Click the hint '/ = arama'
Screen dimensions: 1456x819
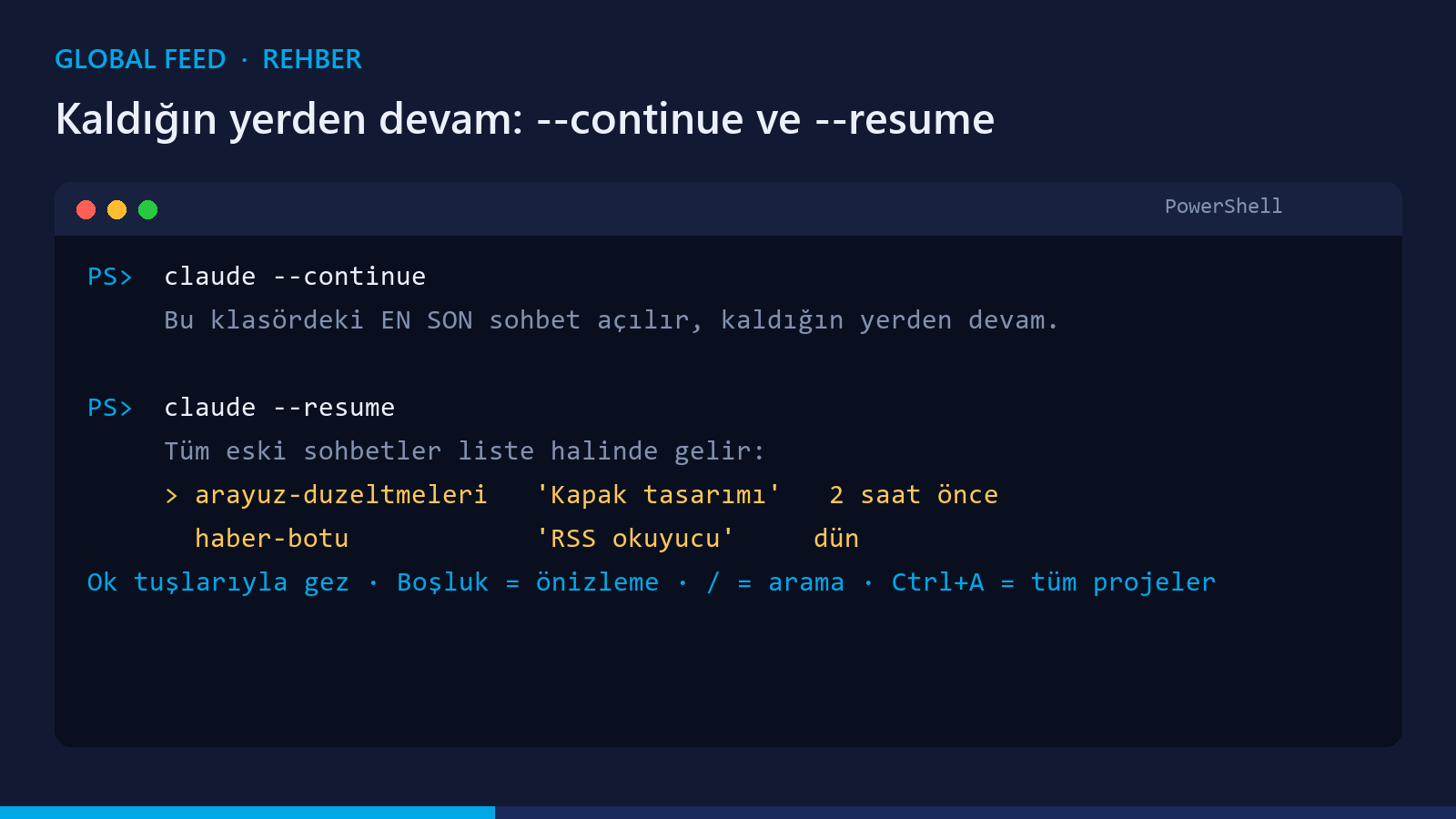coord(775,582)
